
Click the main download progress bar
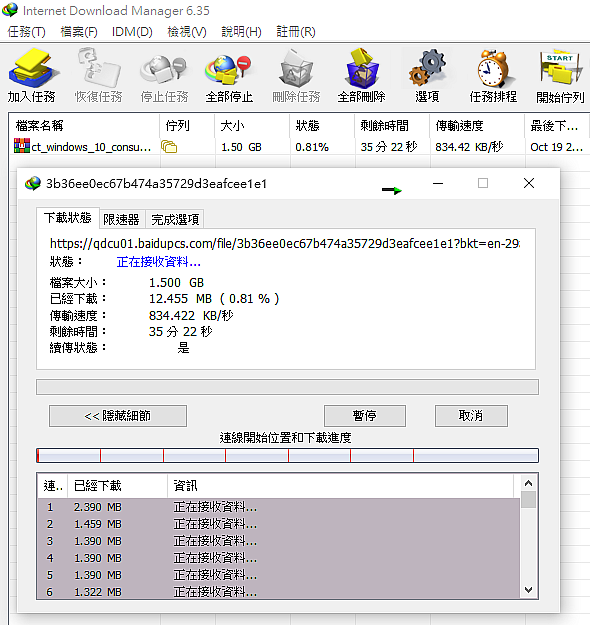[x=287, y=387]
